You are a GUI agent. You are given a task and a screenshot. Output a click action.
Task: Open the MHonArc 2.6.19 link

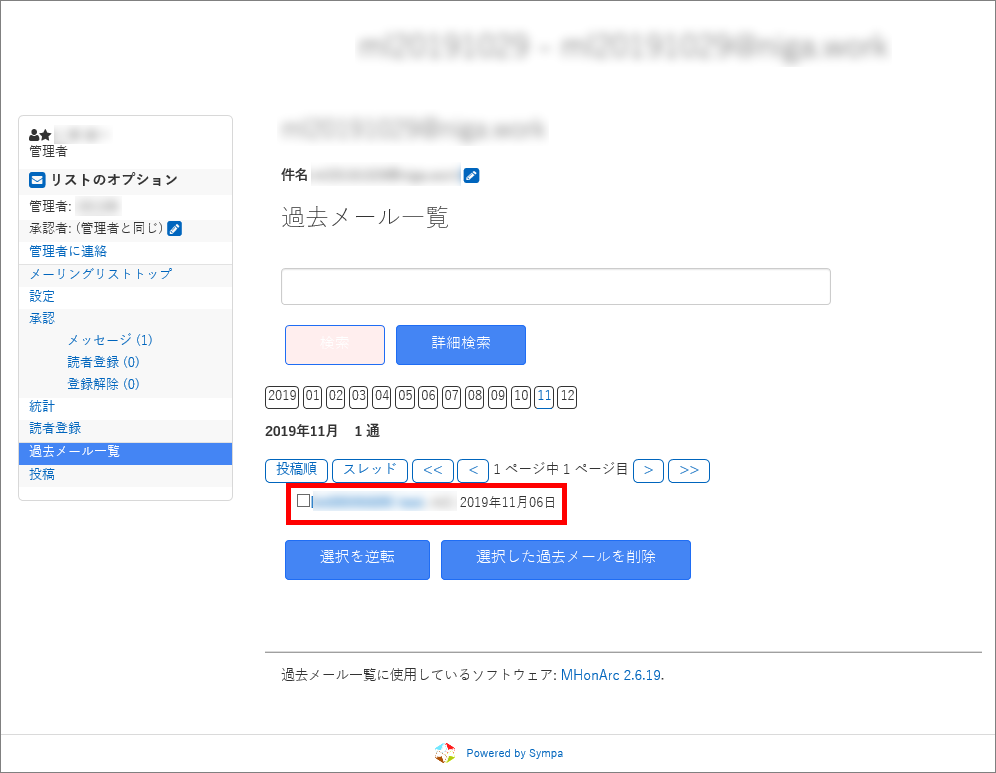click(x=610, y=675)
